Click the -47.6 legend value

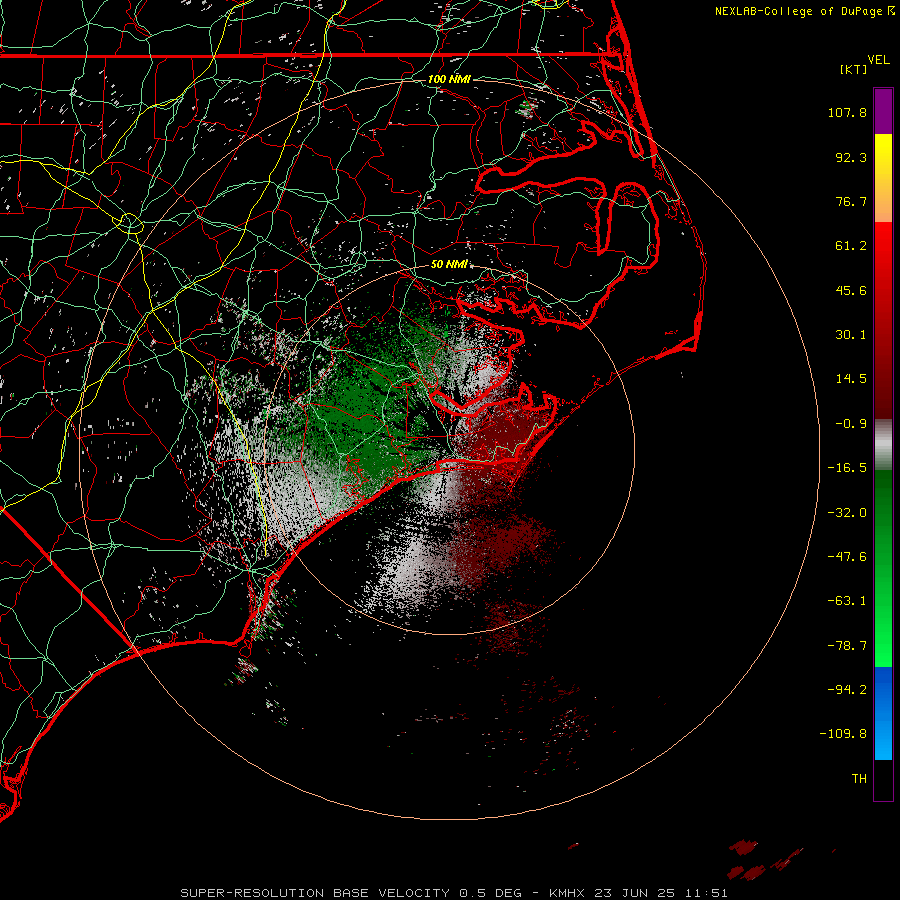[x=847, y=557]
